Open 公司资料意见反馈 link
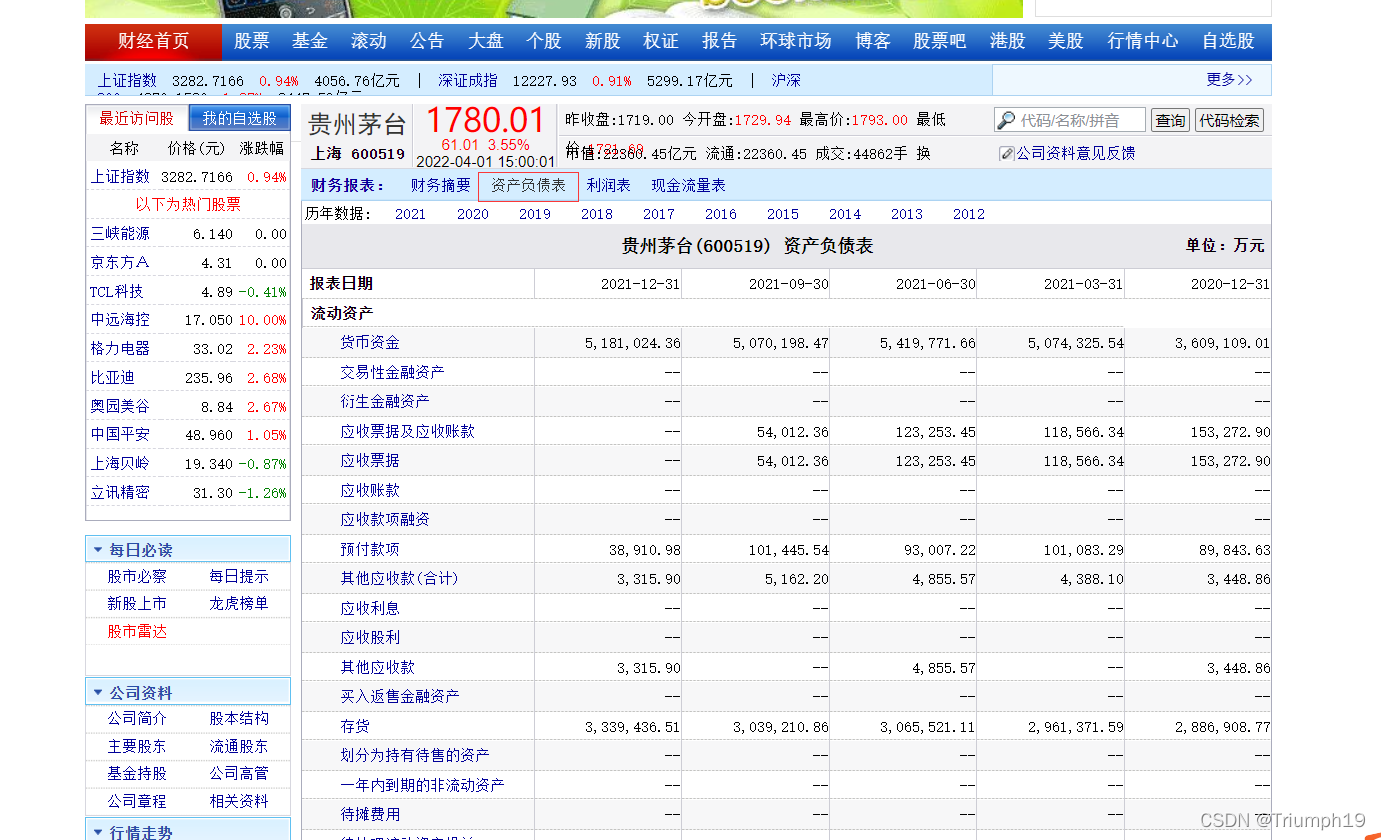This screenshot has height=840, width=1381. click(1076, 154)
